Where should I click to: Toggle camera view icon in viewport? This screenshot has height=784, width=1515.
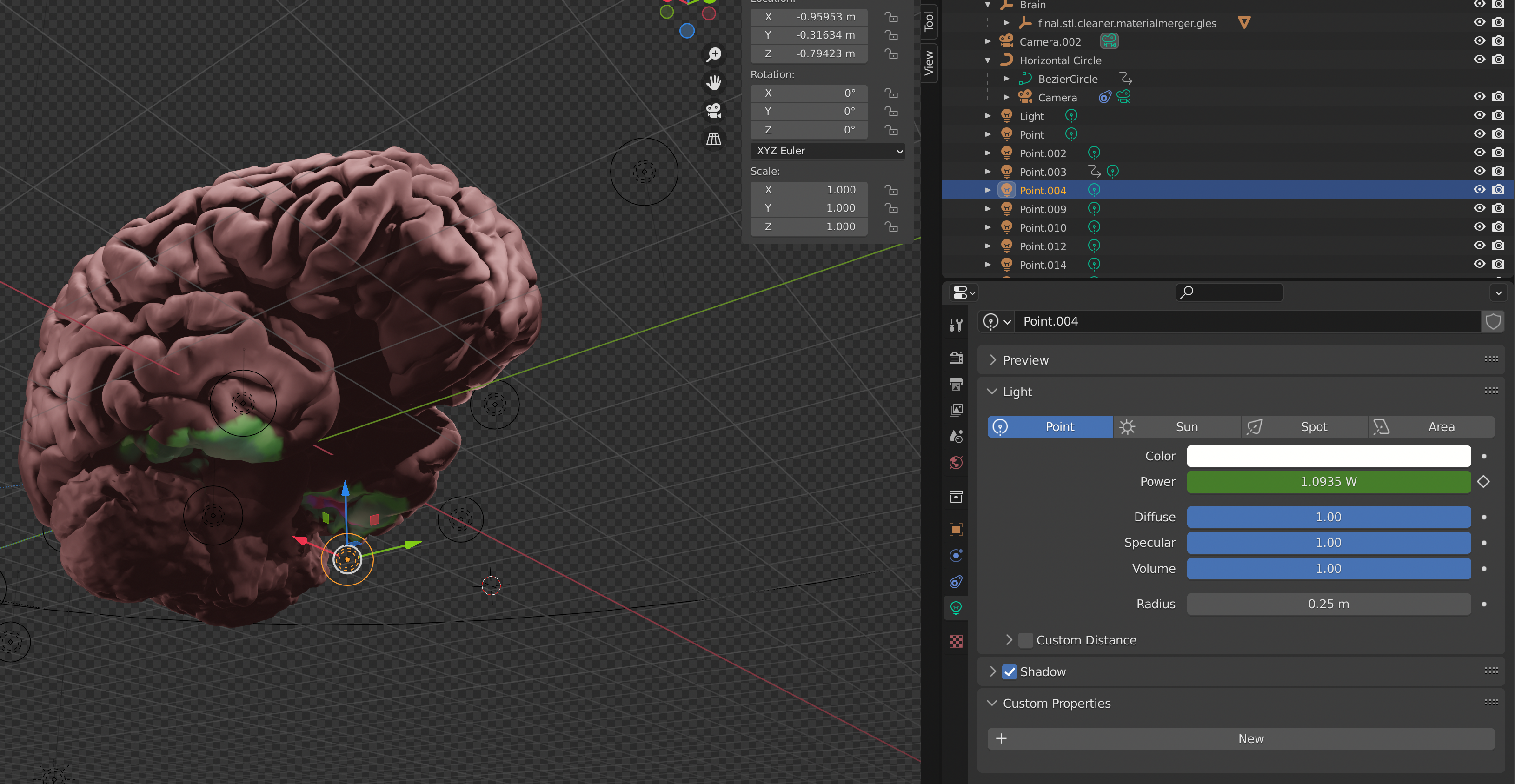click(x=713, y=111)
